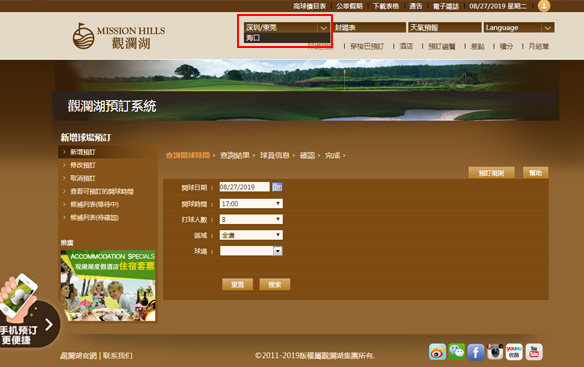Viewport: 584px width, 367px height.
Task: Click the Mission Hills logo
Action: point(119,37)
